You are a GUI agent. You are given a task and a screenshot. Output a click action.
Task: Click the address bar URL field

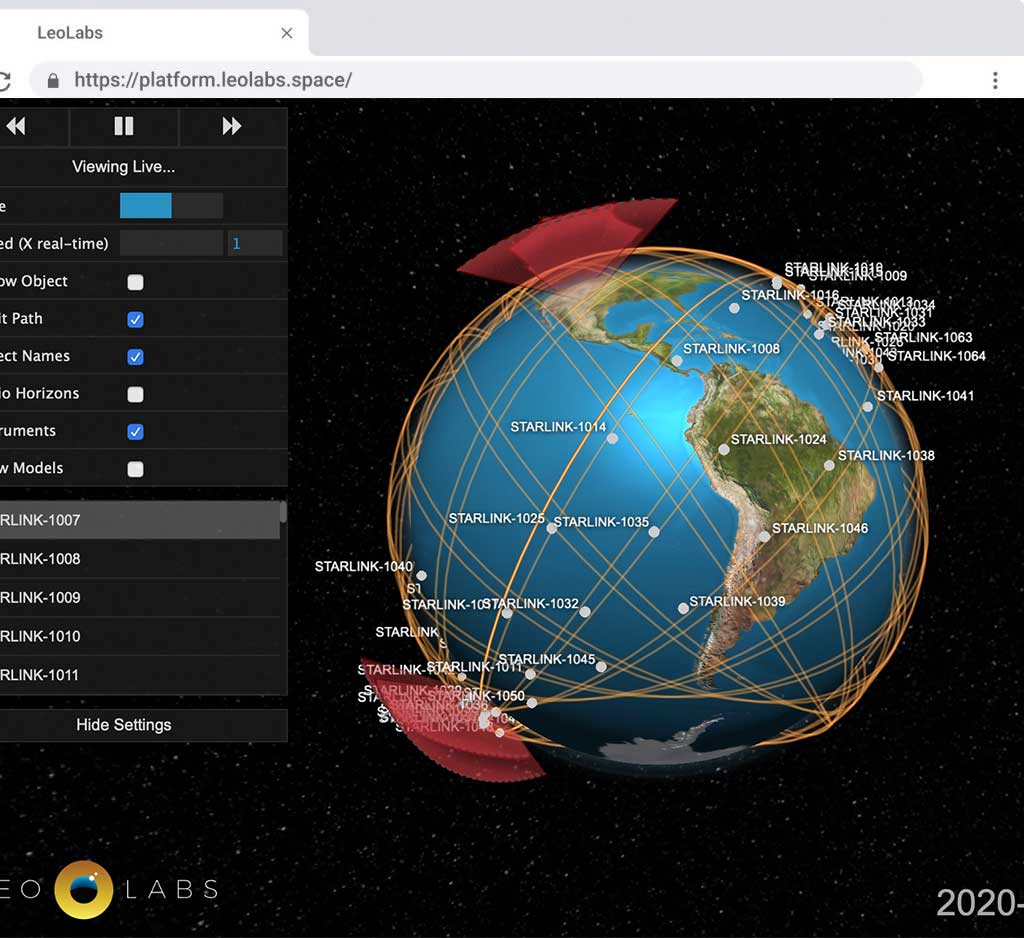[477, 80]
